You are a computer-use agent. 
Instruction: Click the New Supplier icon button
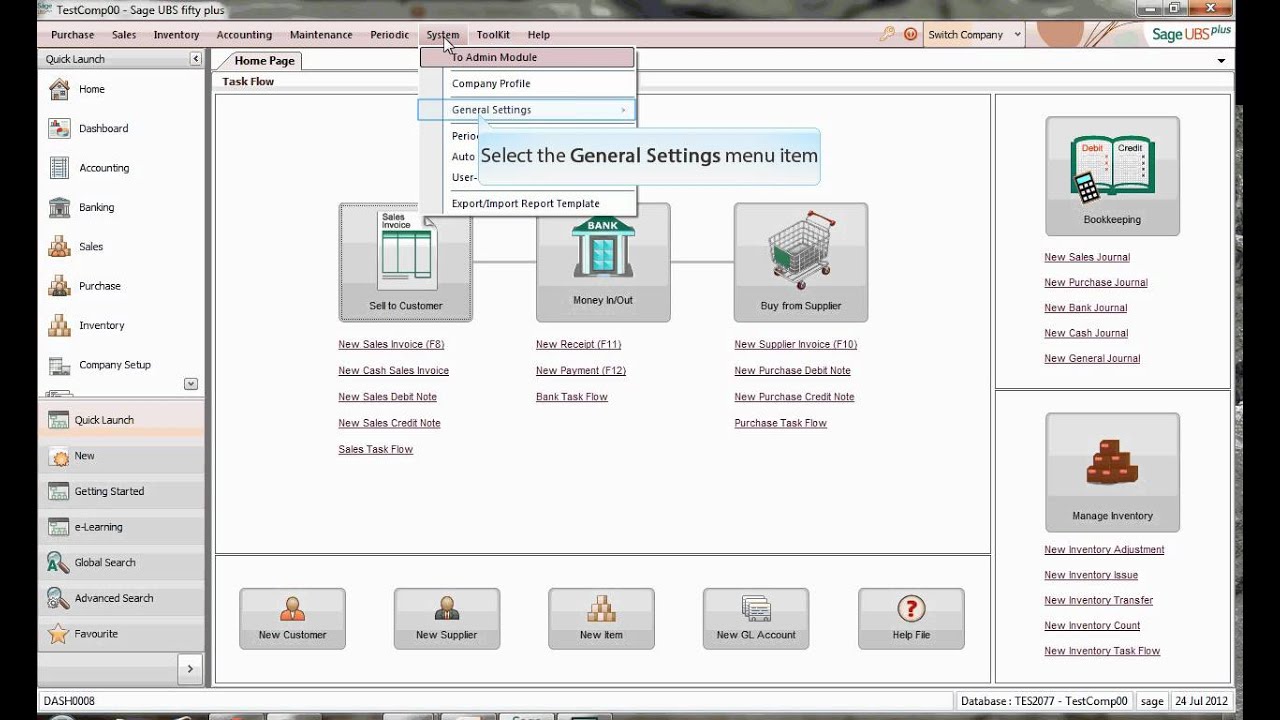[x=446, y=618]
